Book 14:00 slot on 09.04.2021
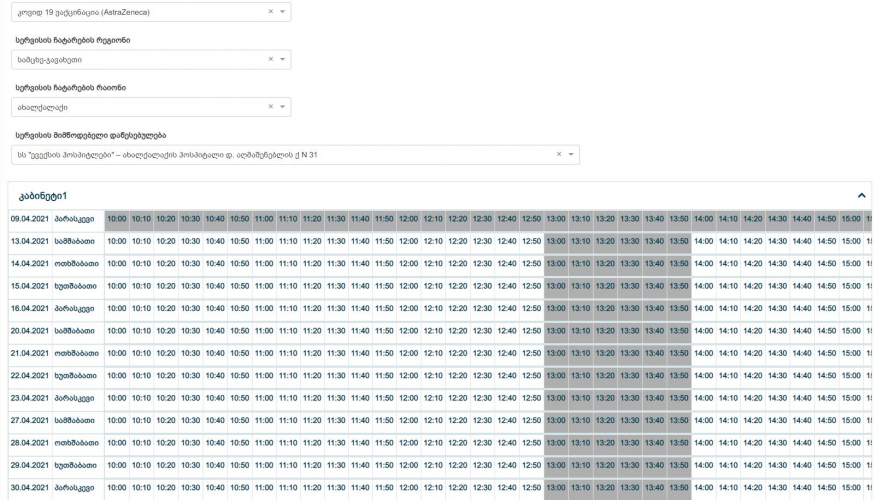This screenshot has width=882, height=500. tap(703, 219)
